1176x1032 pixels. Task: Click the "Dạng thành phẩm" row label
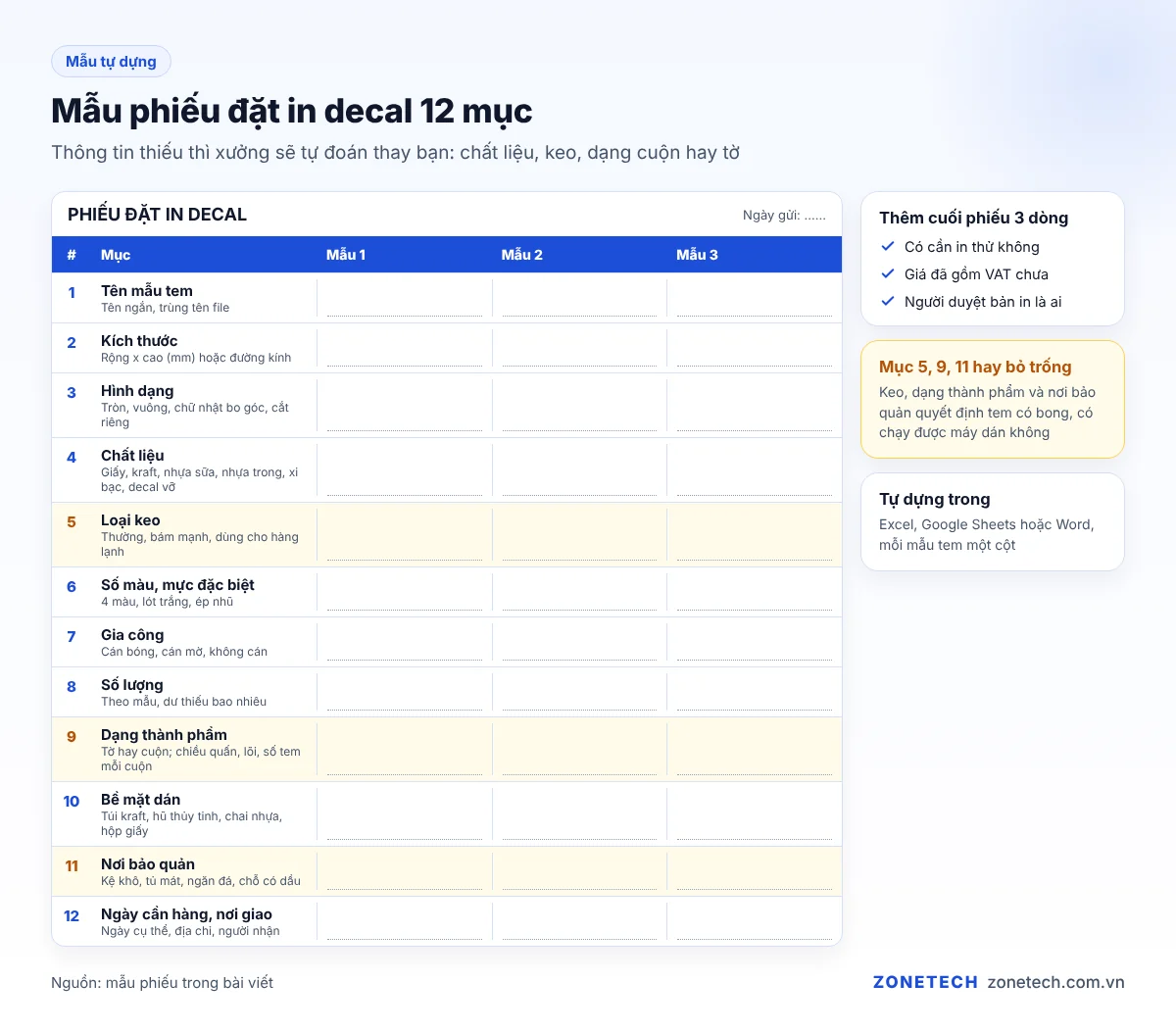click(x=164, y=735)
